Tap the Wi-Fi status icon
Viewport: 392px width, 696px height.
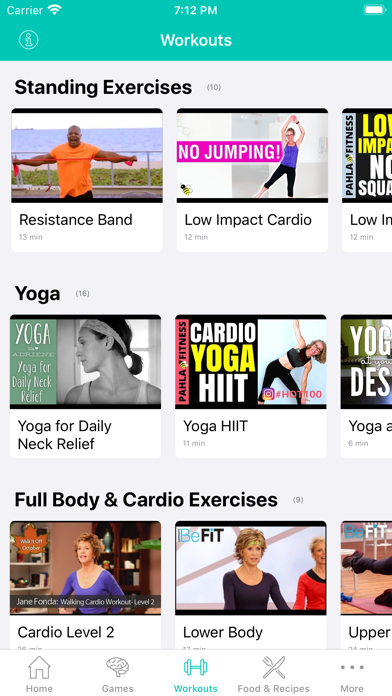coord(55,10)
